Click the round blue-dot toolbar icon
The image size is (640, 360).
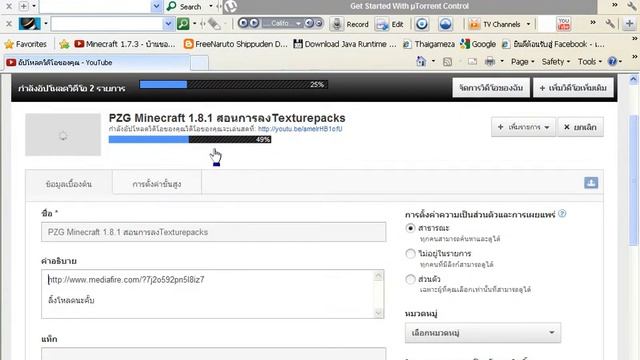pyautogui.click(x=422, y=24)
